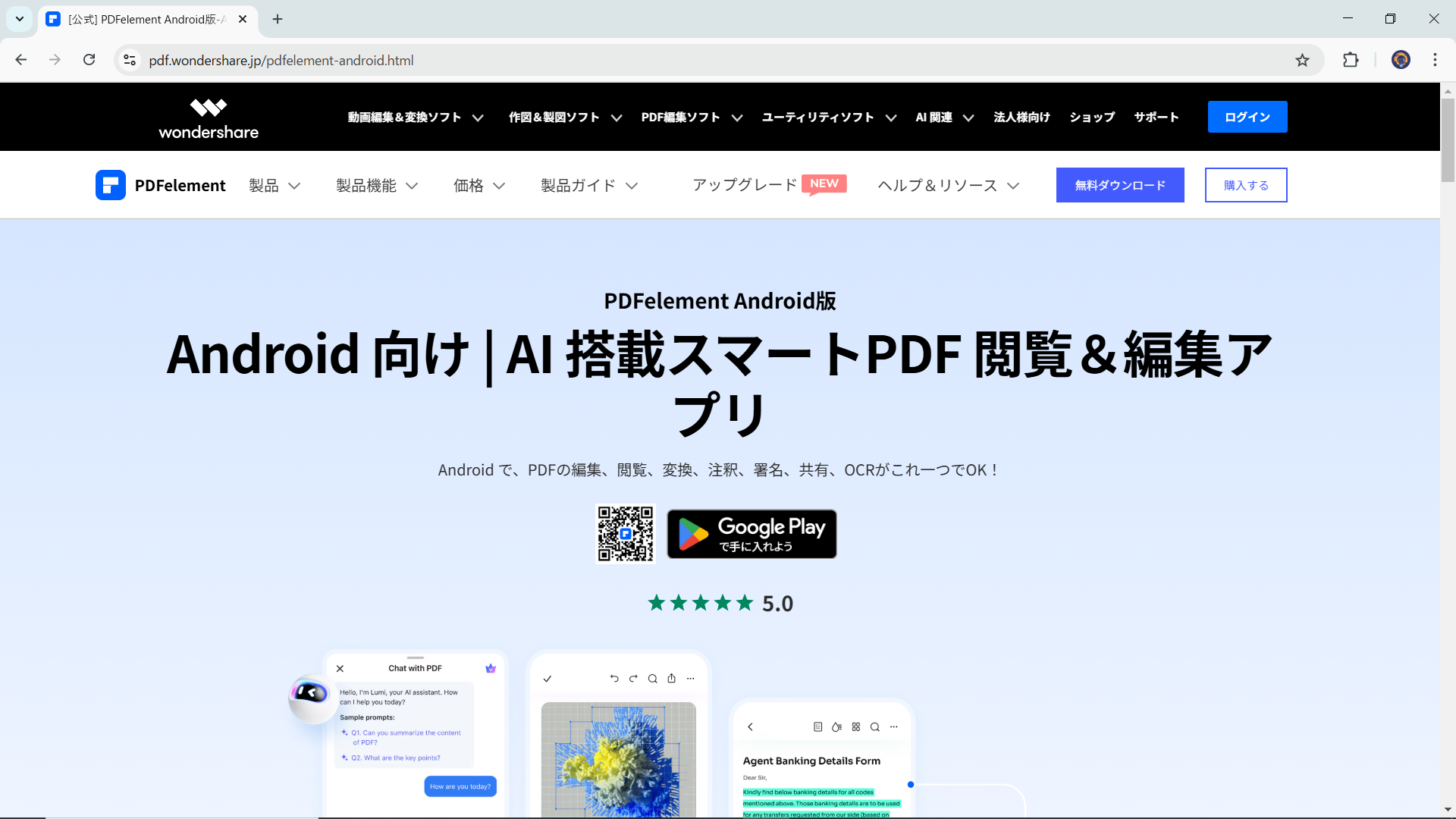This screenshot has width=1456, height=819.
Task: Expand the 製品ガイド dropdown
Action: coord(589,186)
